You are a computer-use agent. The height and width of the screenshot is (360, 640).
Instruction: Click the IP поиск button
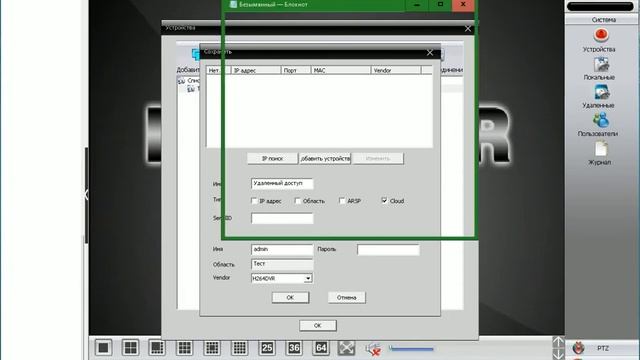272,158
